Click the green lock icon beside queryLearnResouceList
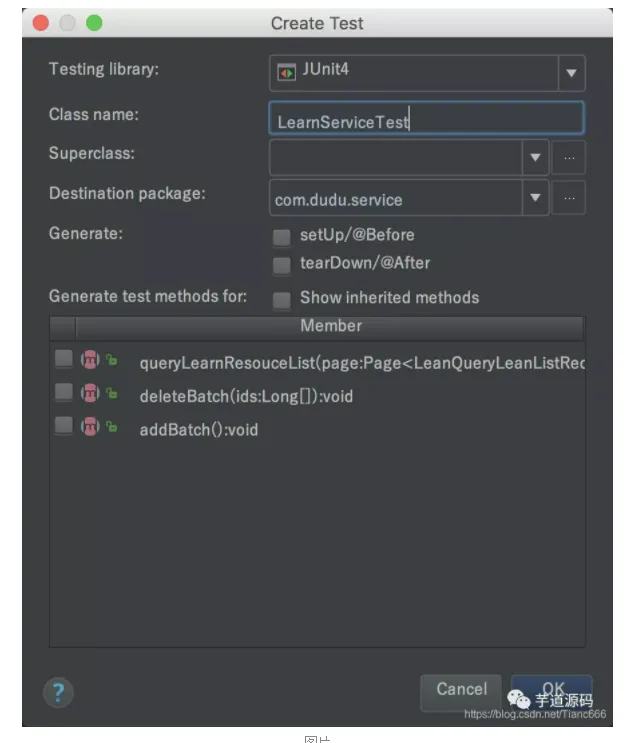 point(111,360)
